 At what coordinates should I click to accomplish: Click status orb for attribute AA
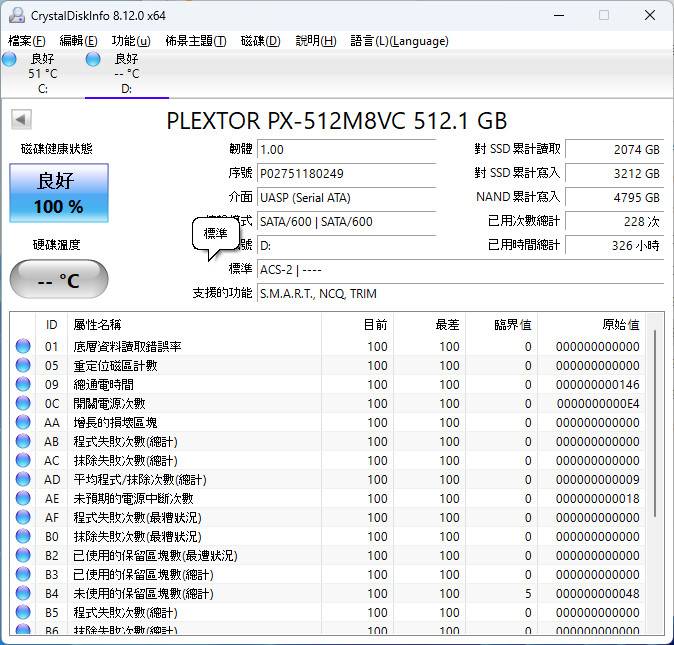click(x=23, y=422)
